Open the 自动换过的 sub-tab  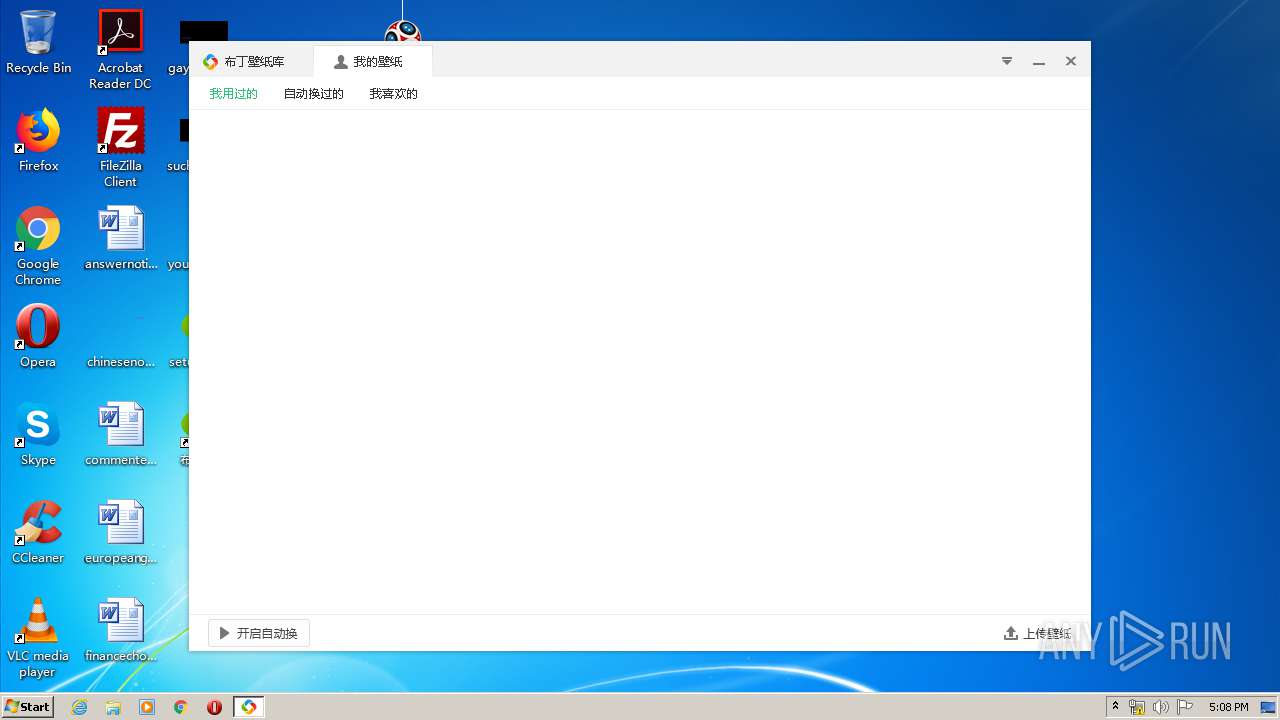pos(313,94)
